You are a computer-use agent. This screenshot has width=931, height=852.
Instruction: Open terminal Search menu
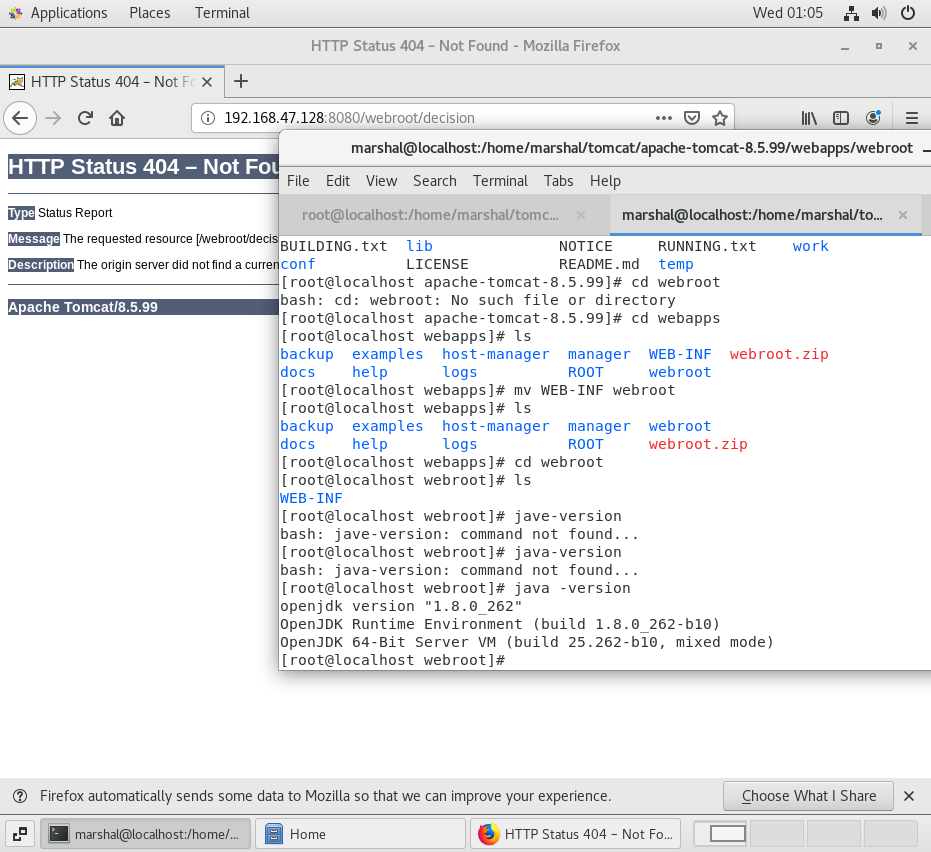click(x=435, y=181)
